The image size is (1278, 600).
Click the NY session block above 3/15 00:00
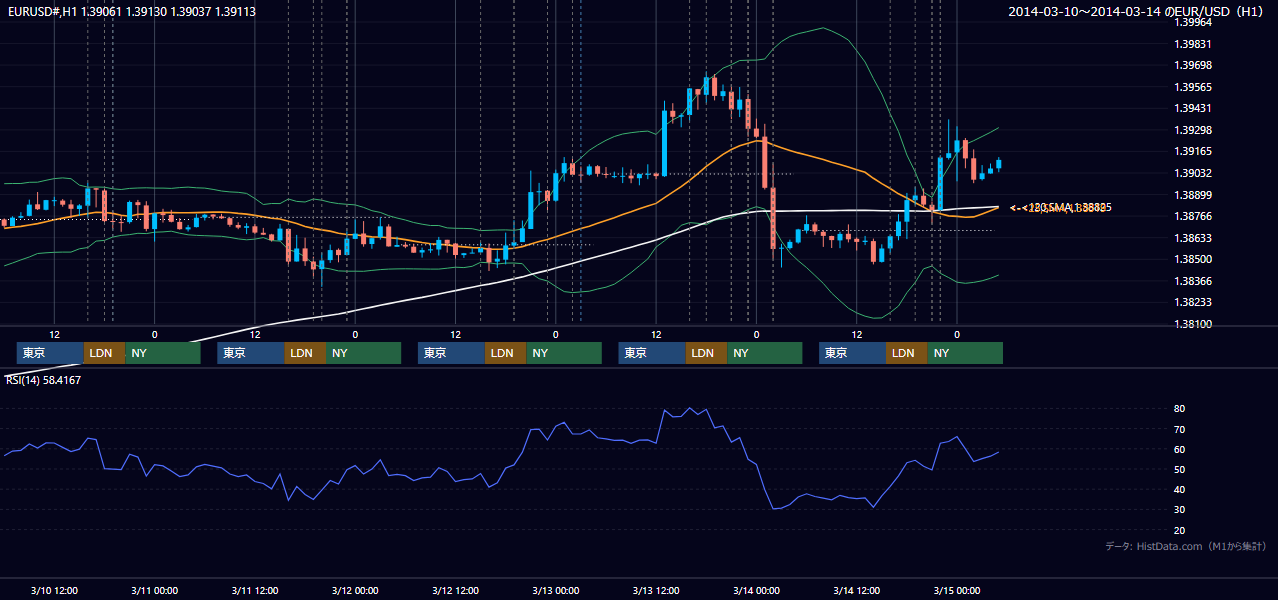965,353
